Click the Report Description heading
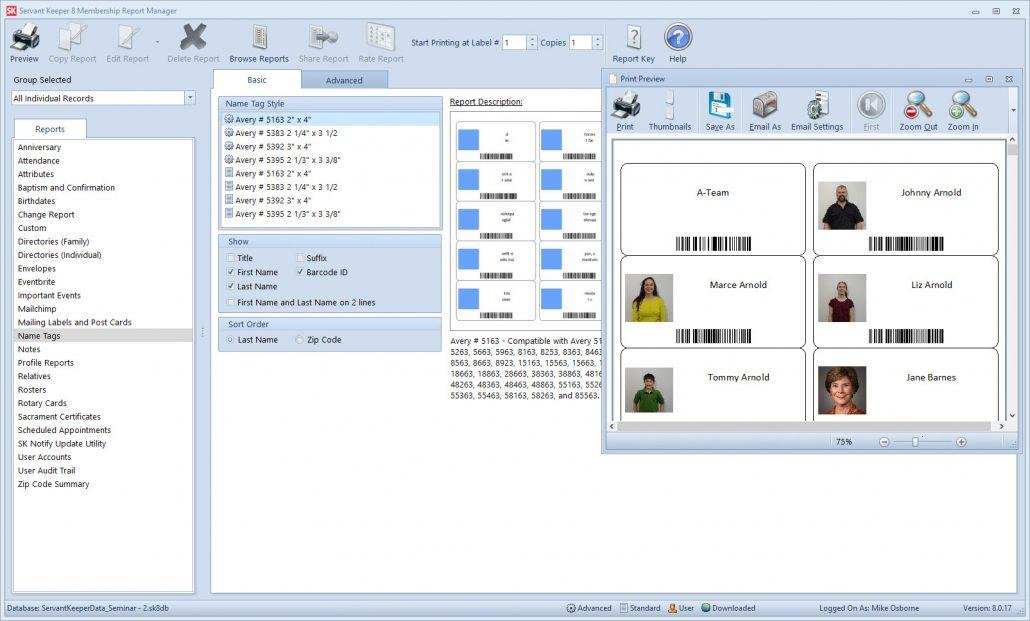 click(x=485, y=102)
